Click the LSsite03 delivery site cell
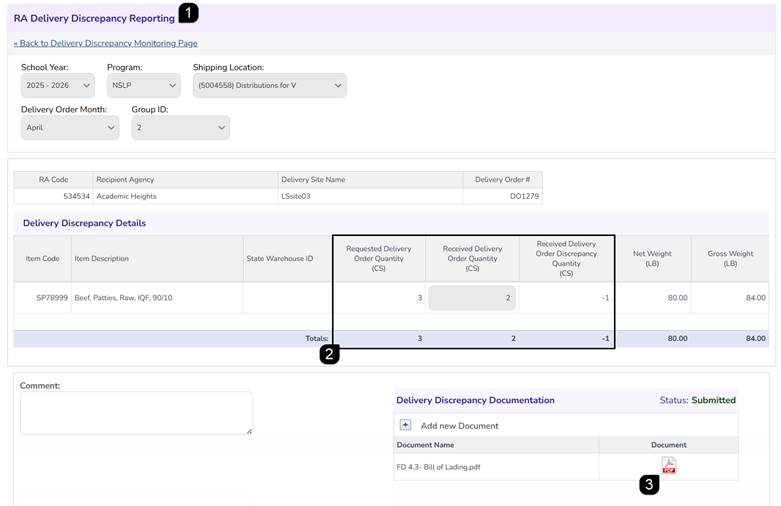Image resolution: width=781 pixels, height=506 pixels. point(370,196)
